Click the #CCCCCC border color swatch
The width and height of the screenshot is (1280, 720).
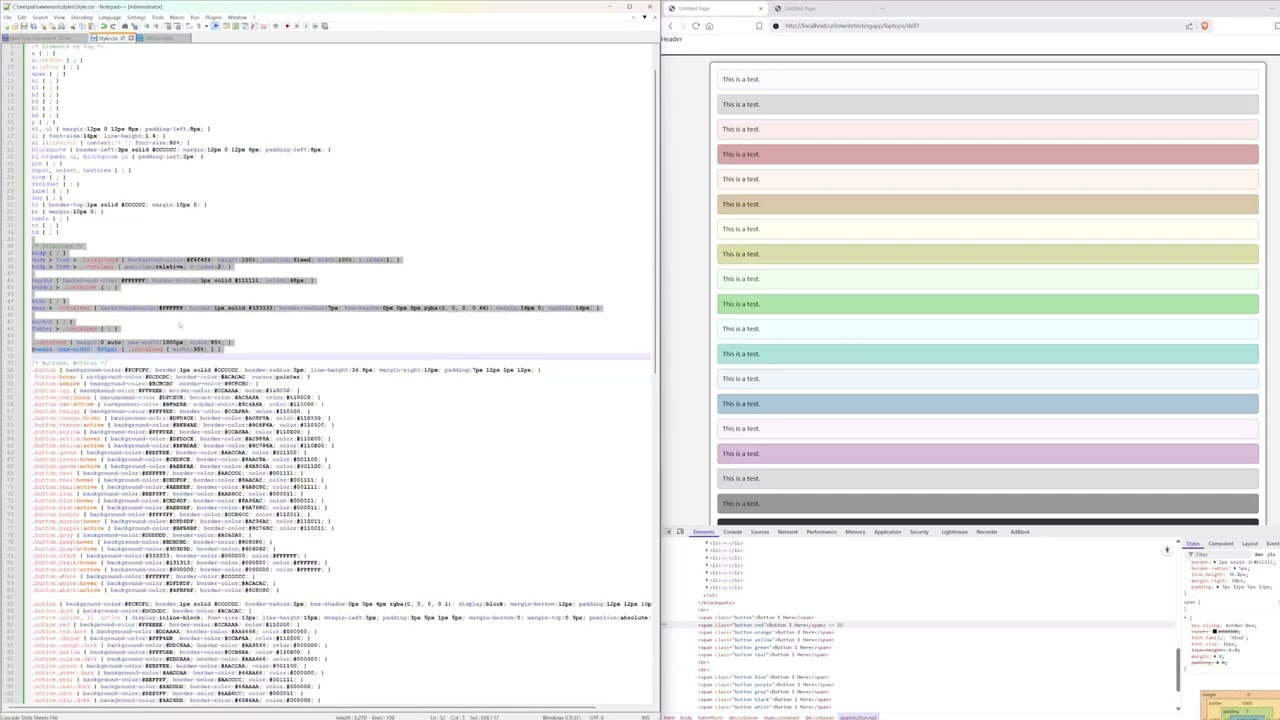pyautogui.click(x=1249, y=562)
